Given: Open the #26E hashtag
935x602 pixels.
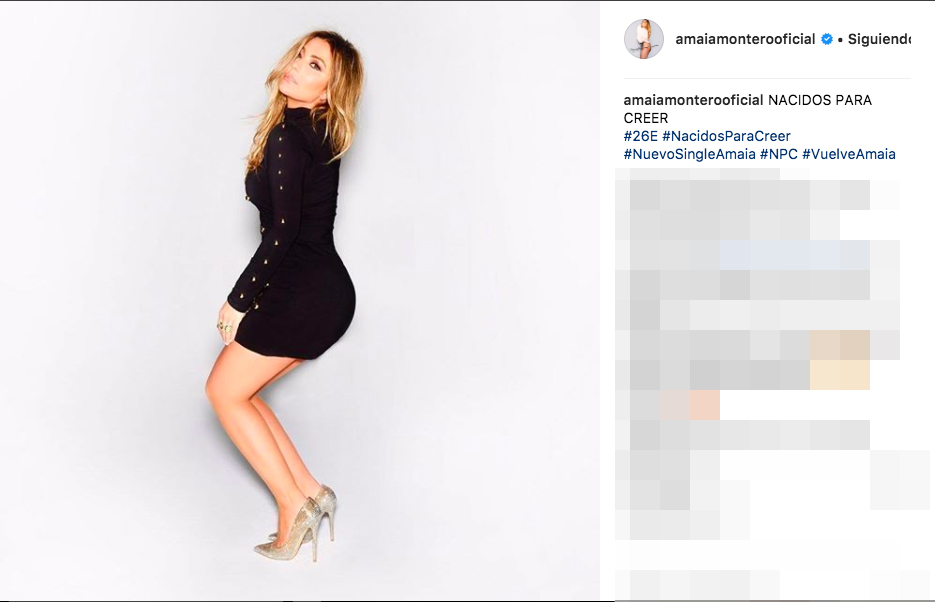Looking at the screenshot, I should pos(640,136).
